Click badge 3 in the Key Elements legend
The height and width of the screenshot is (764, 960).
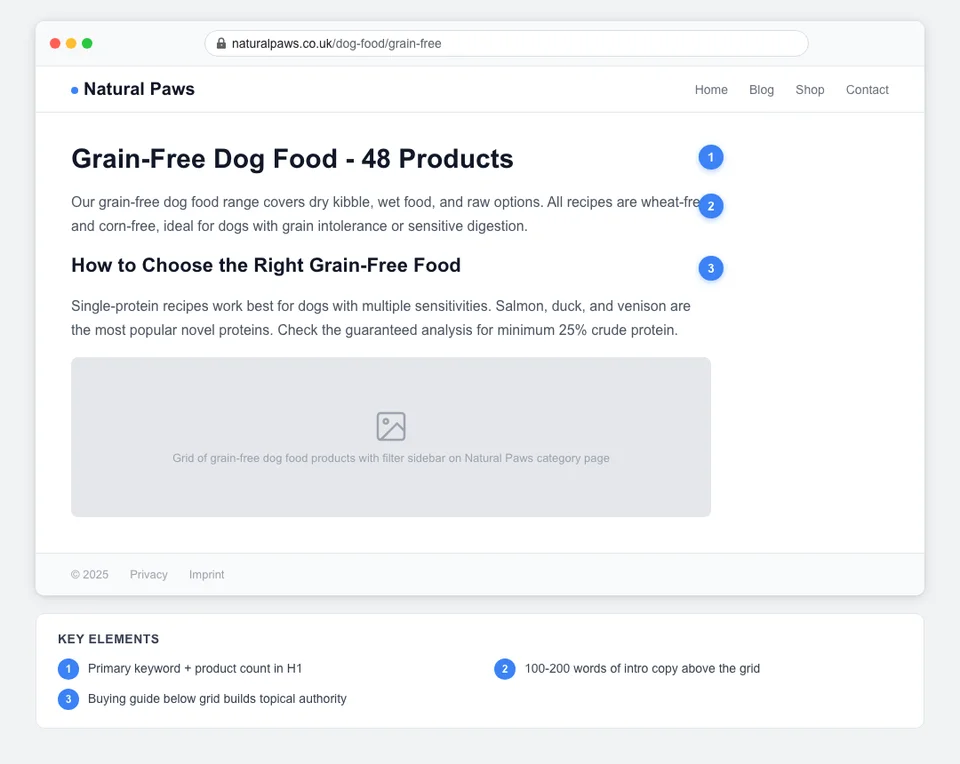[x=68, y=699]
